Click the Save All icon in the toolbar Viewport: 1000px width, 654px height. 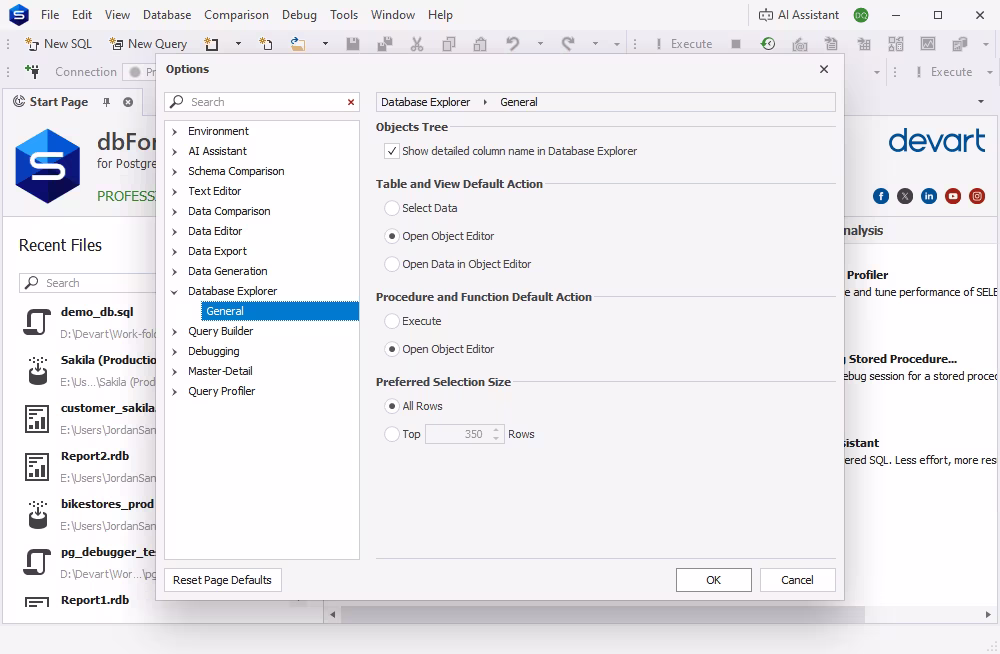[x=385, y=43]
